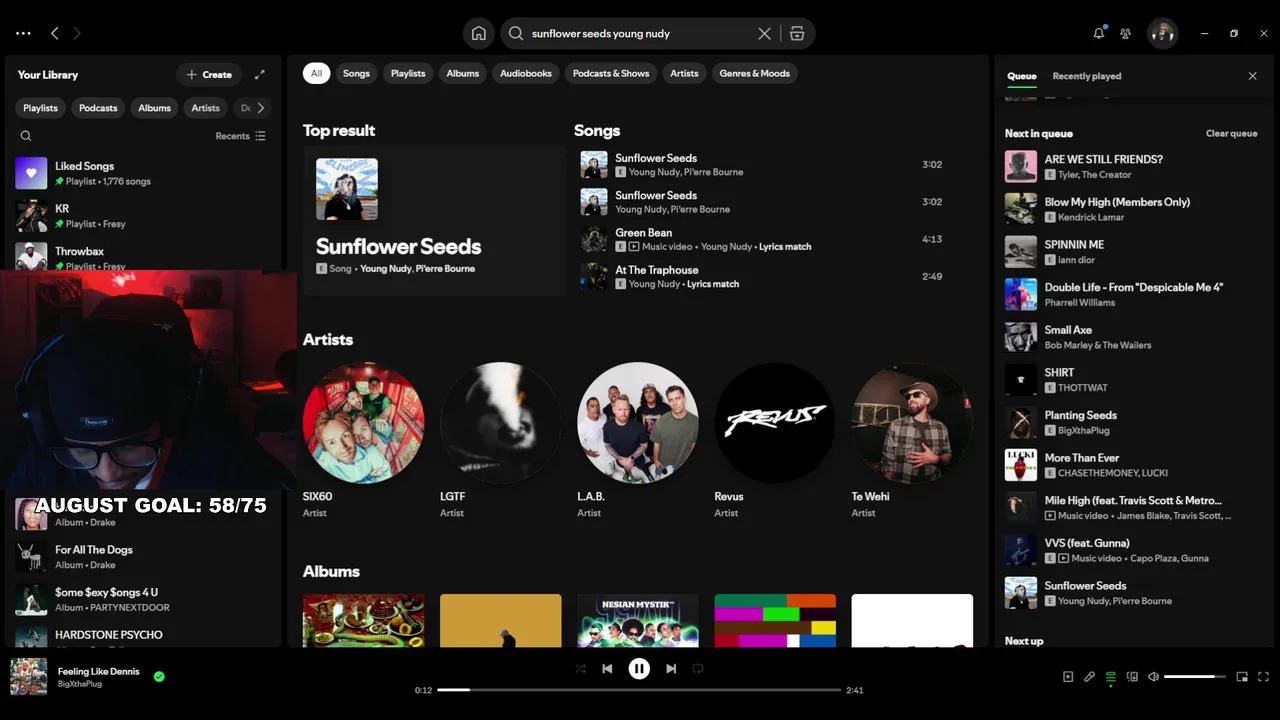Image resolution: width=1280 pixels, height=720 pixels.
Task: Filter library by Artists chip
Action: click(205, 108)
